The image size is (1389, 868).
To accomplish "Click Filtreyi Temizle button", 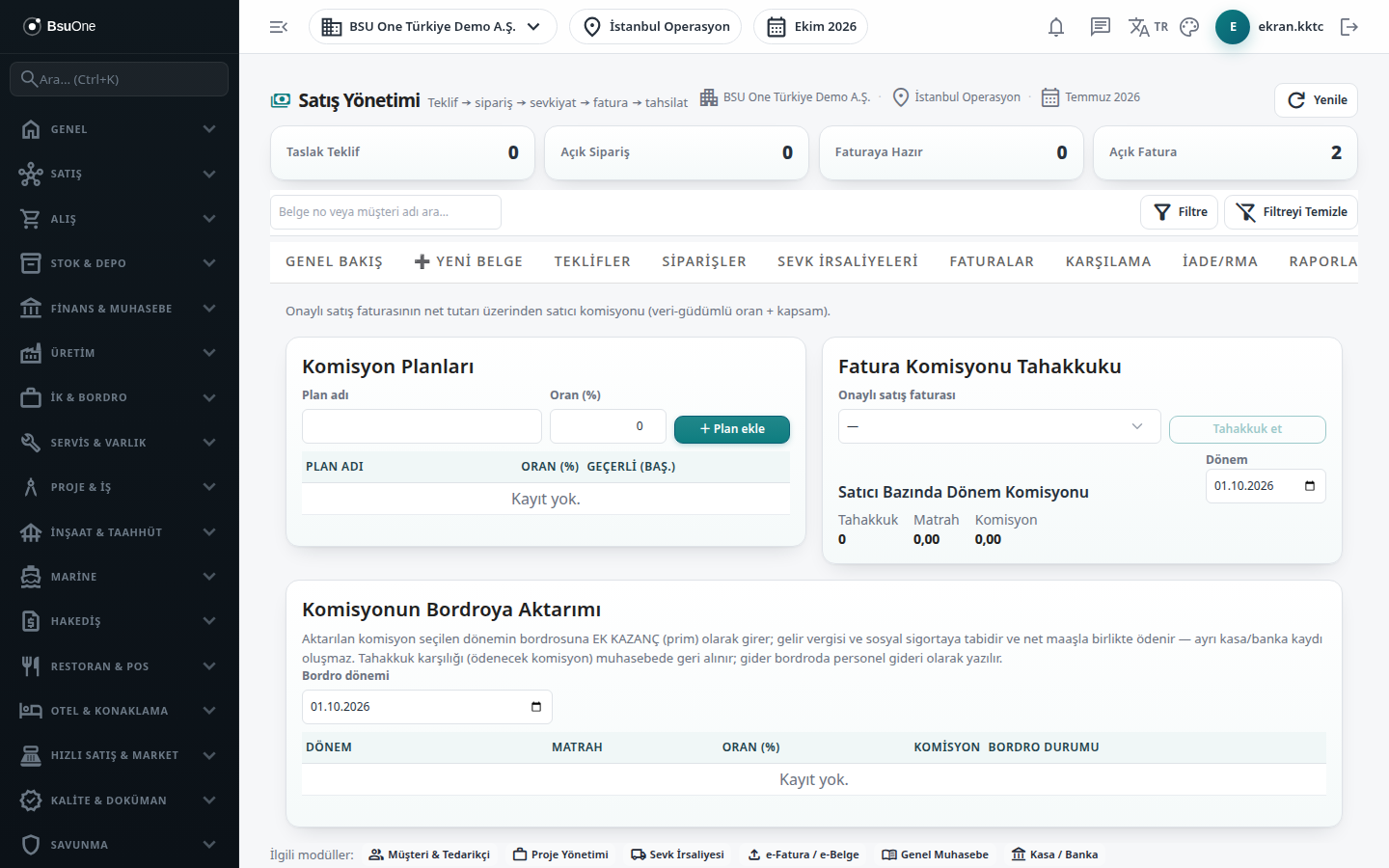I will coord(1291,212).
